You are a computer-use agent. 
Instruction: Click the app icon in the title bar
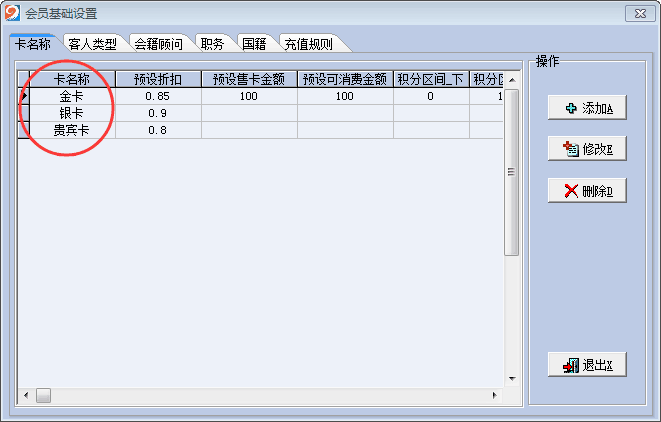coord(12,13)
